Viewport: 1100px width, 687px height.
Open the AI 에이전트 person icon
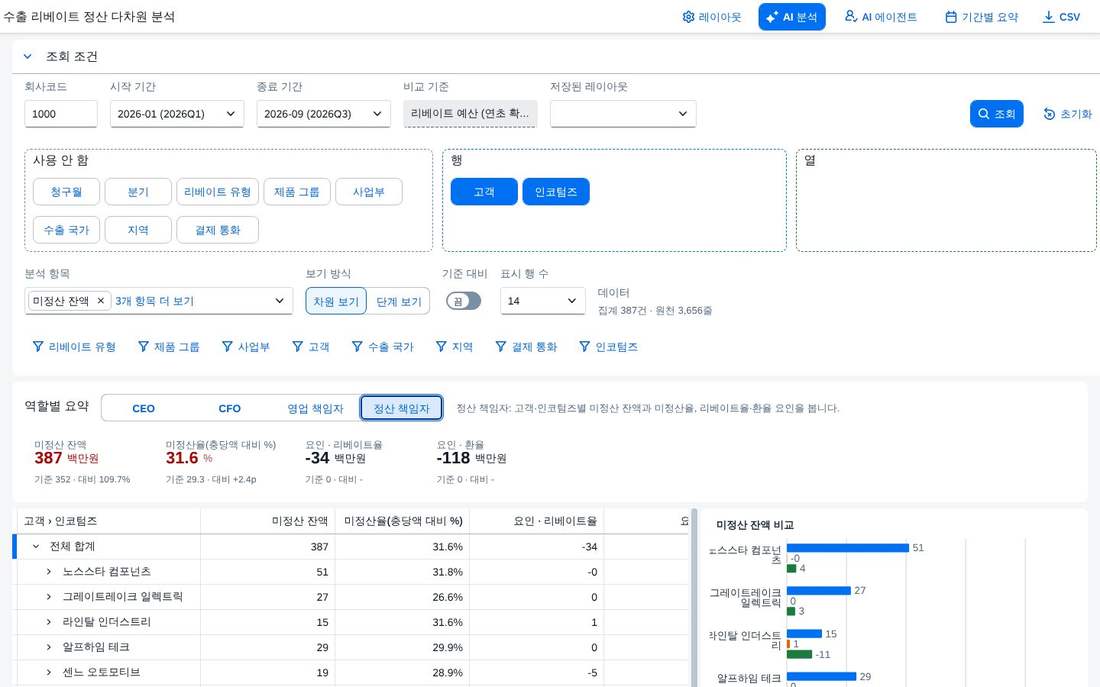(x=850, y=16)
